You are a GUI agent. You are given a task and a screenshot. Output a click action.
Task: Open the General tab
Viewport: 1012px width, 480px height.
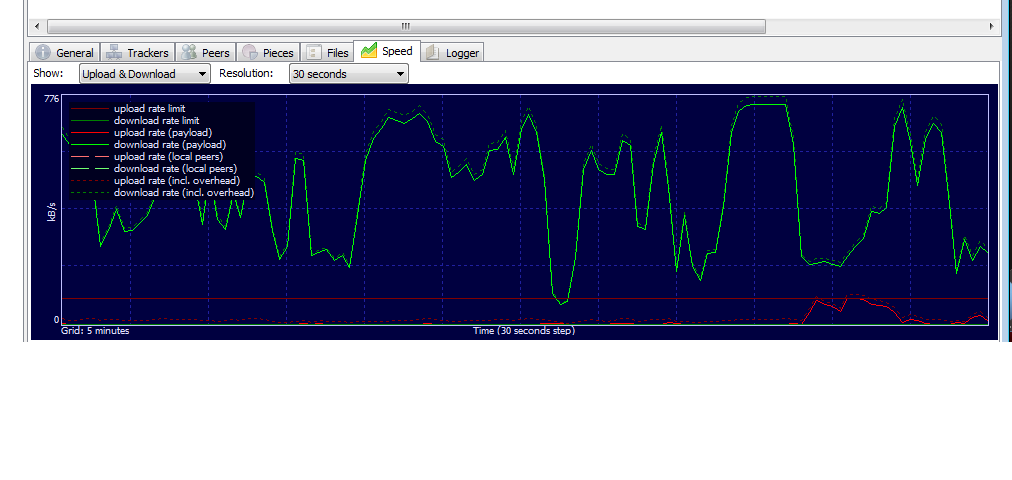click(x=65, y=53)
